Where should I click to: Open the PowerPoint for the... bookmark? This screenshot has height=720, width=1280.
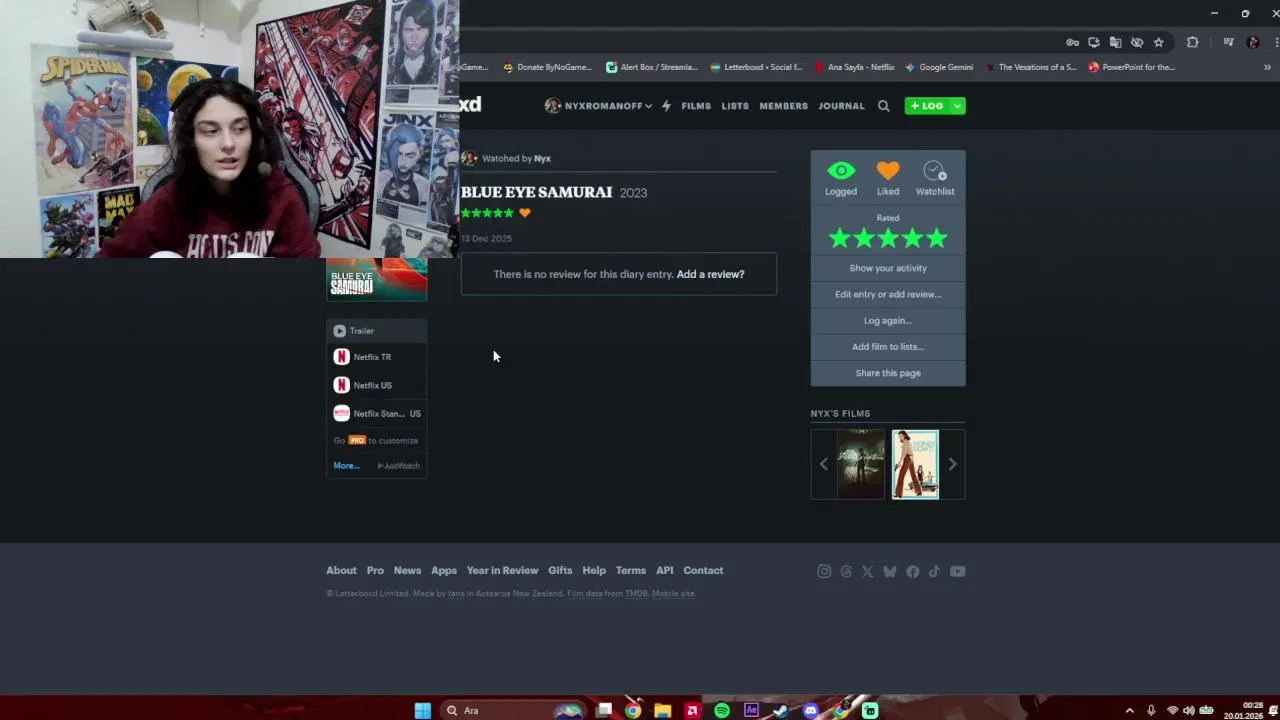pyautogui.click(x=1131, y=67)
